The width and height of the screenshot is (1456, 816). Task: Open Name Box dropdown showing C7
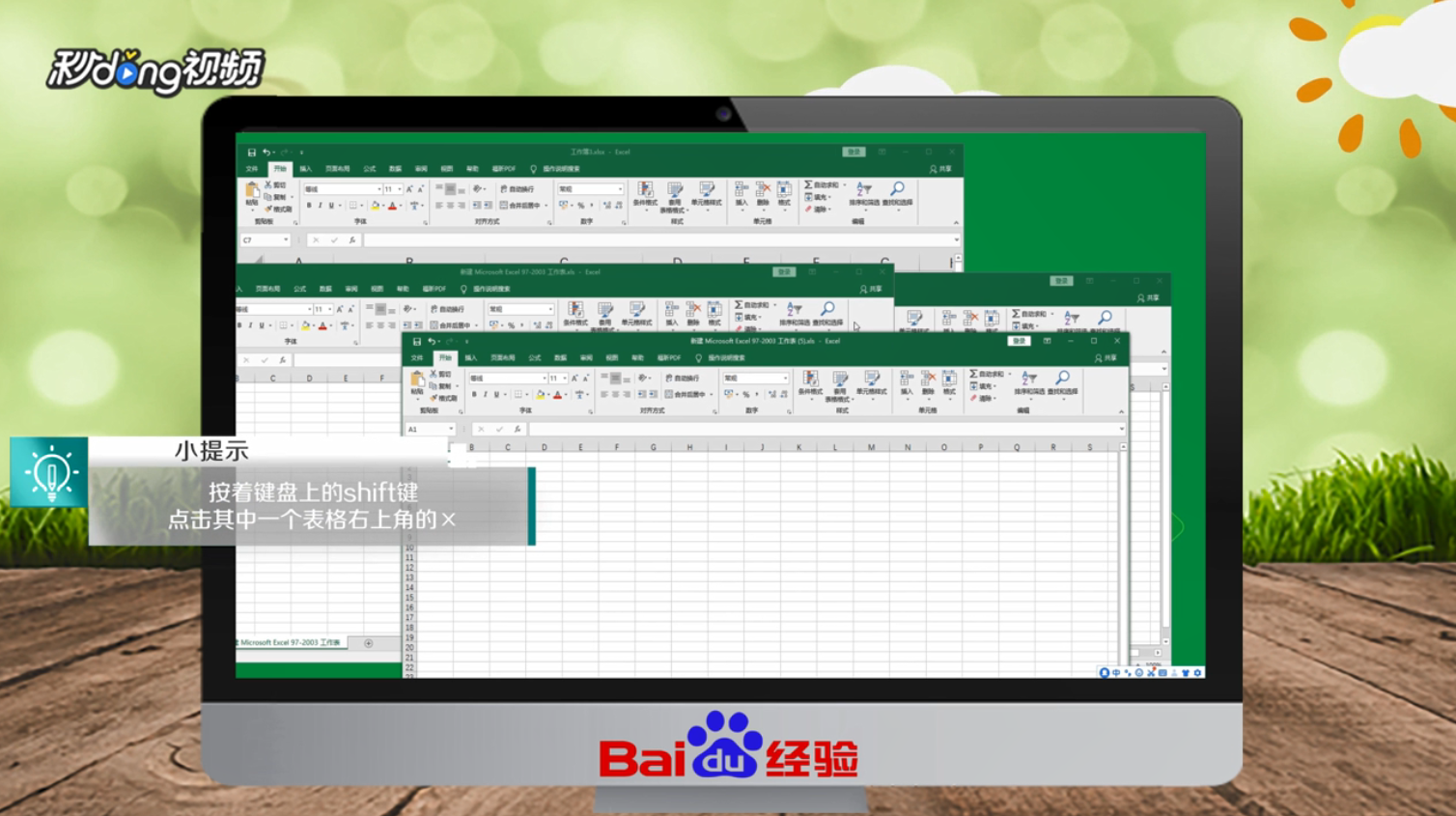pyautogui.click(x=286, y=239)
